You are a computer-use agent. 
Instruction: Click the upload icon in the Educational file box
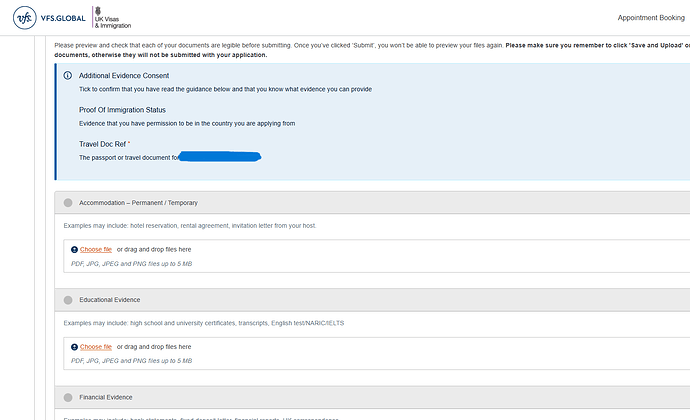(x=74, y=346)
